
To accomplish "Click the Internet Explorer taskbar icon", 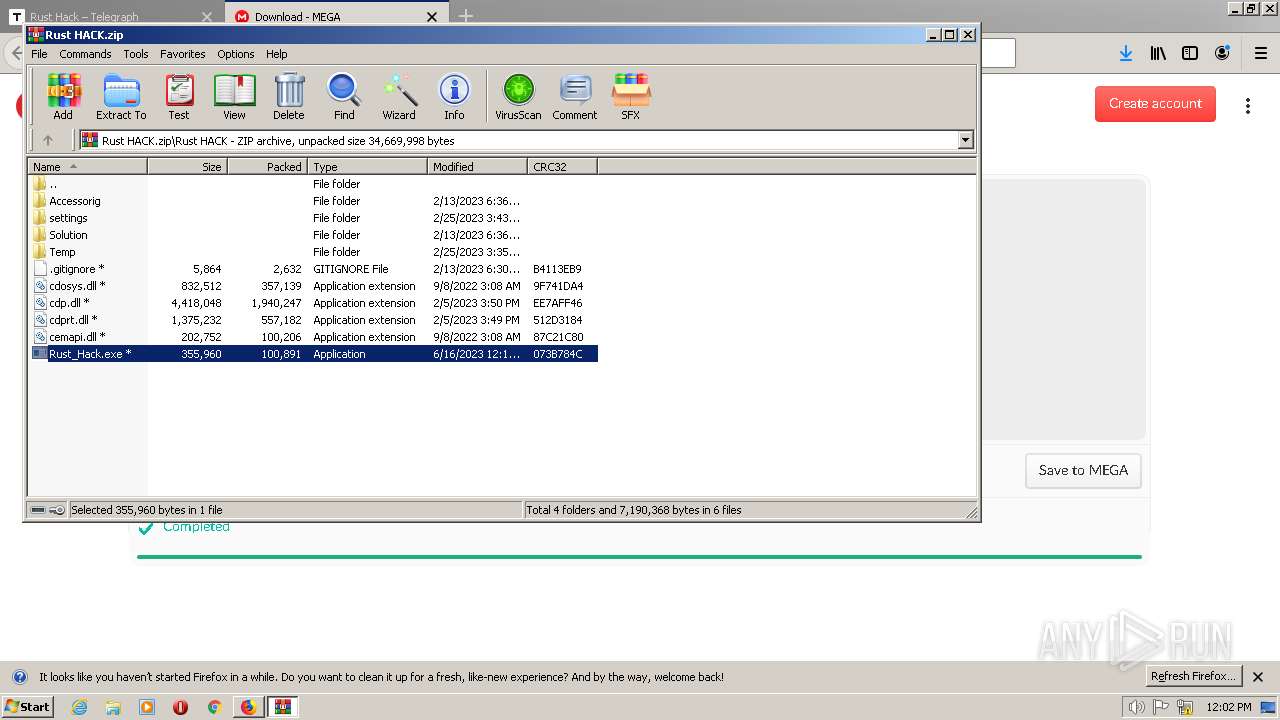I will (80, 707).
